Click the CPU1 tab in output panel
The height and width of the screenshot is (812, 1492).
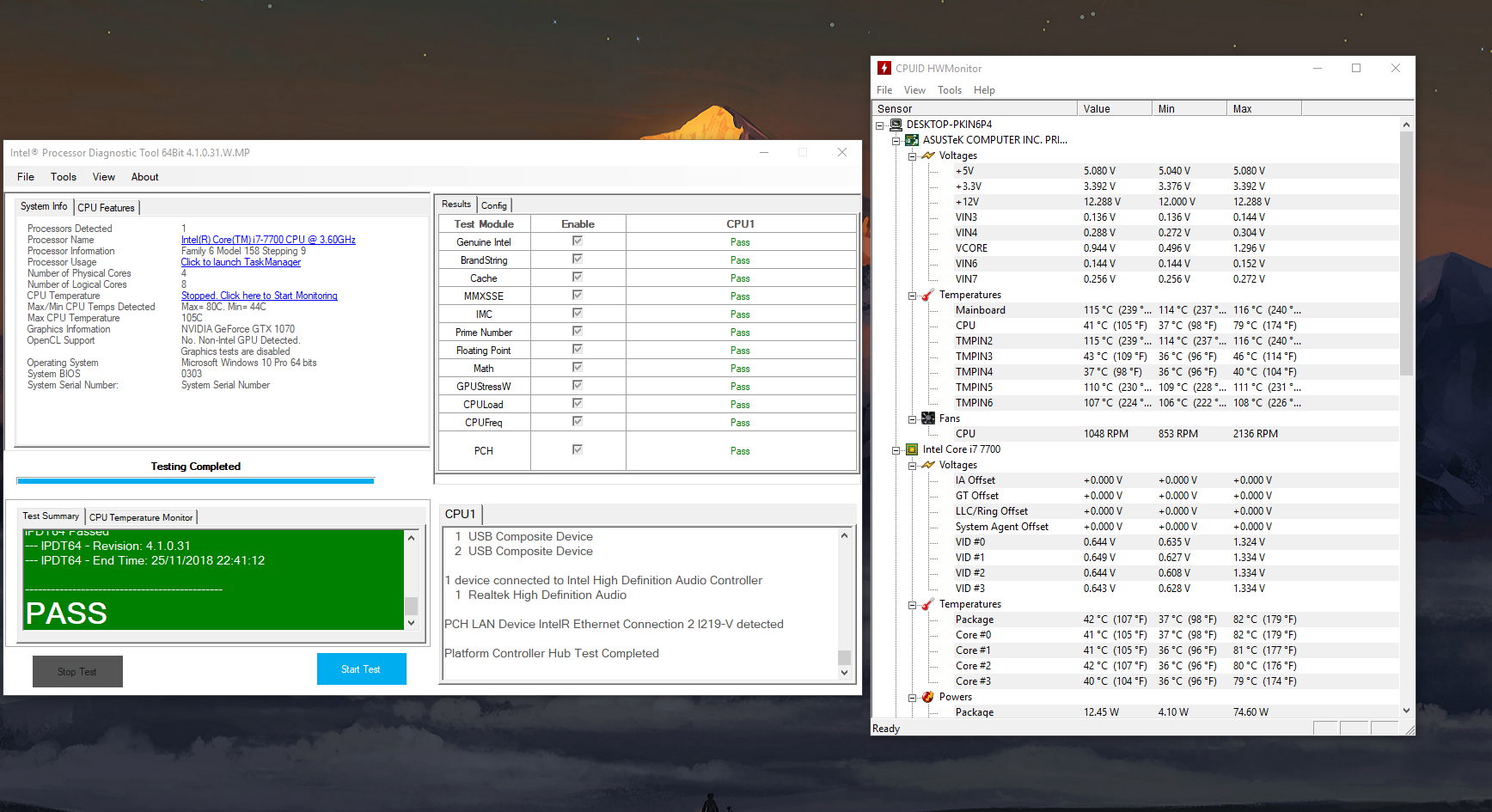click(460, 514)
